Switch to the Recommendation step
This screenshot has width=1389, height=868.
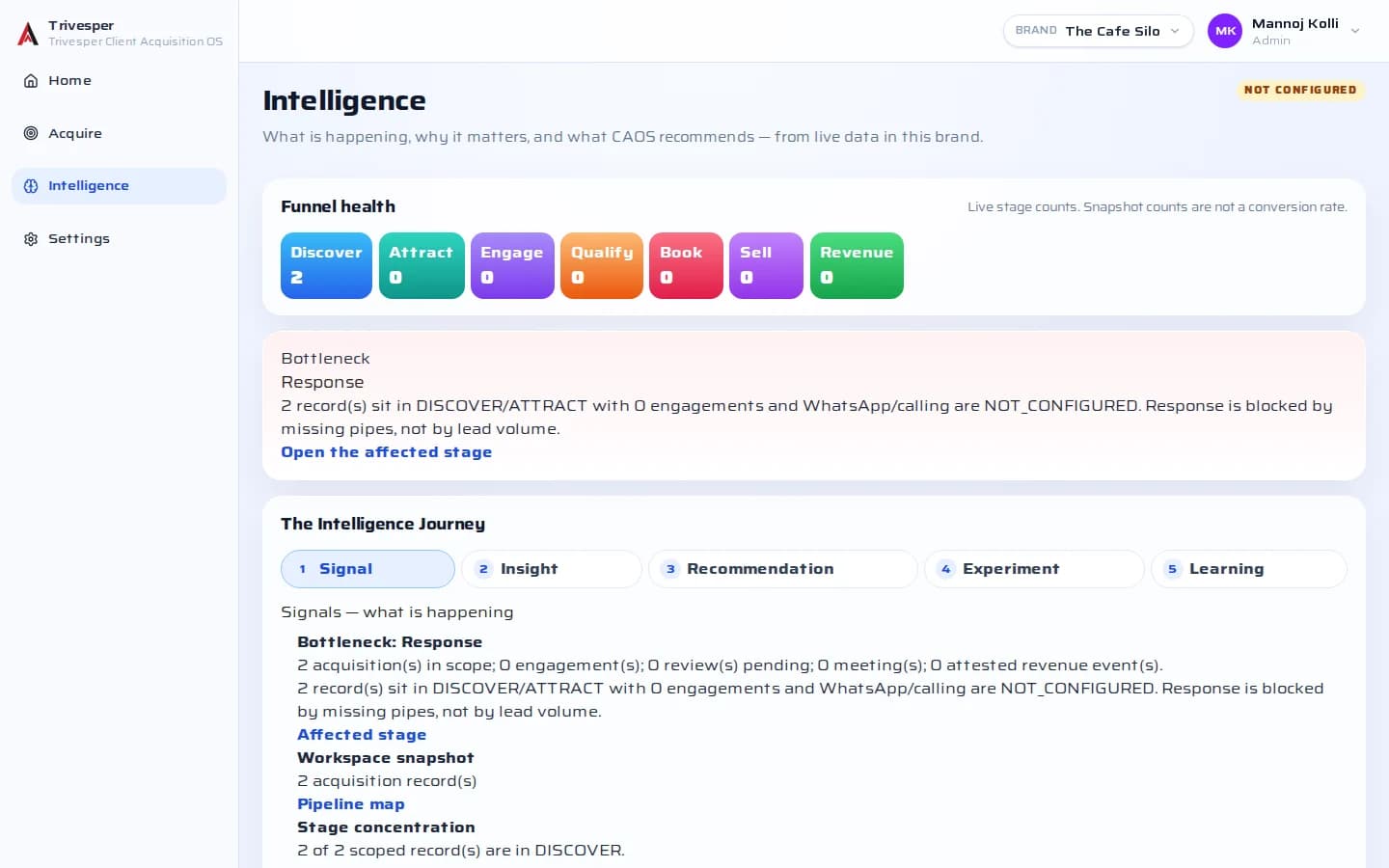(782, 569)
